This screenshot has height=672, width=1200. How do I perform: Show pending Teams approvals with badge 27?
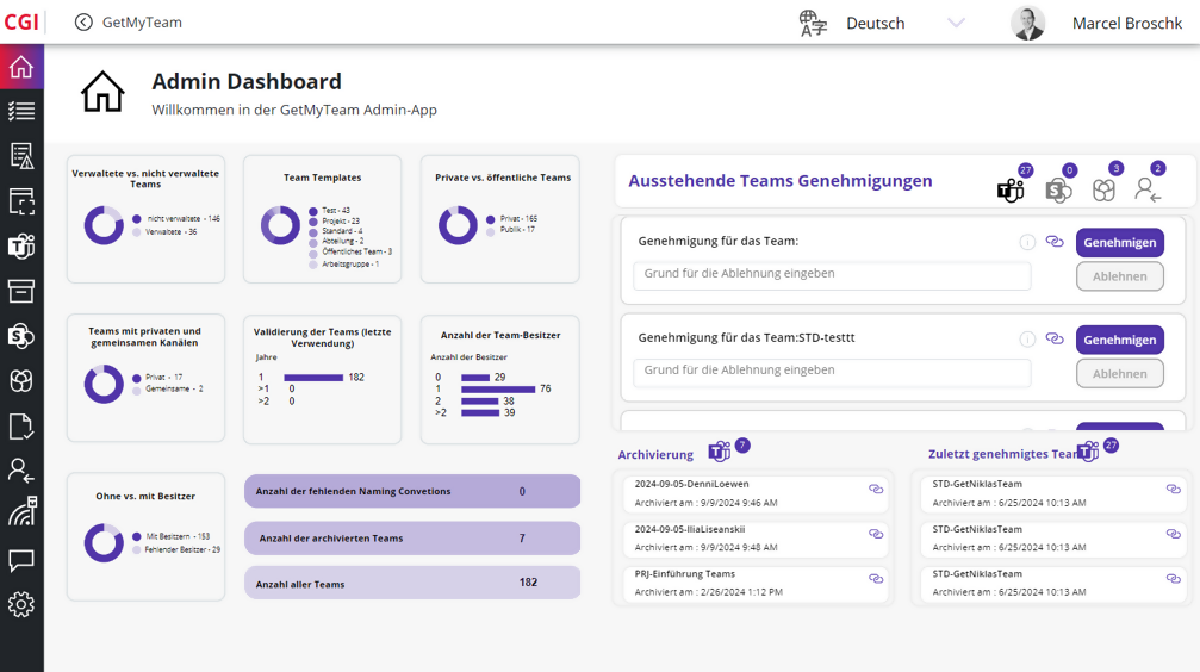pyautogui.click(x=1011, y=189)
